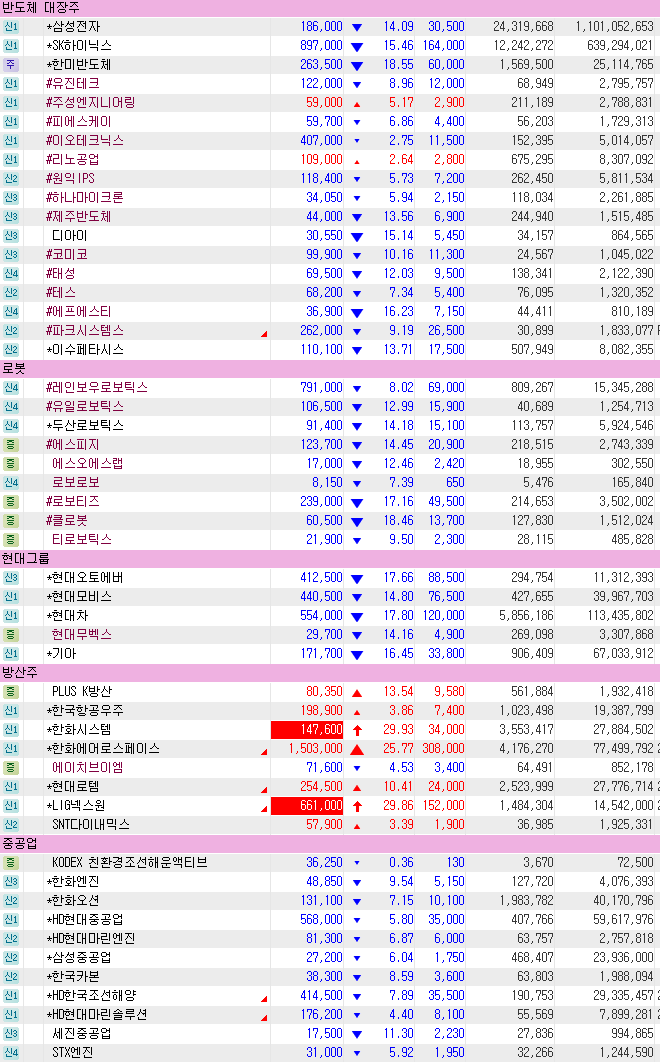Click the red up triangle in 주성엔지니어링 row
Screen dimensions: 660x1062
[x=357, y=104]
